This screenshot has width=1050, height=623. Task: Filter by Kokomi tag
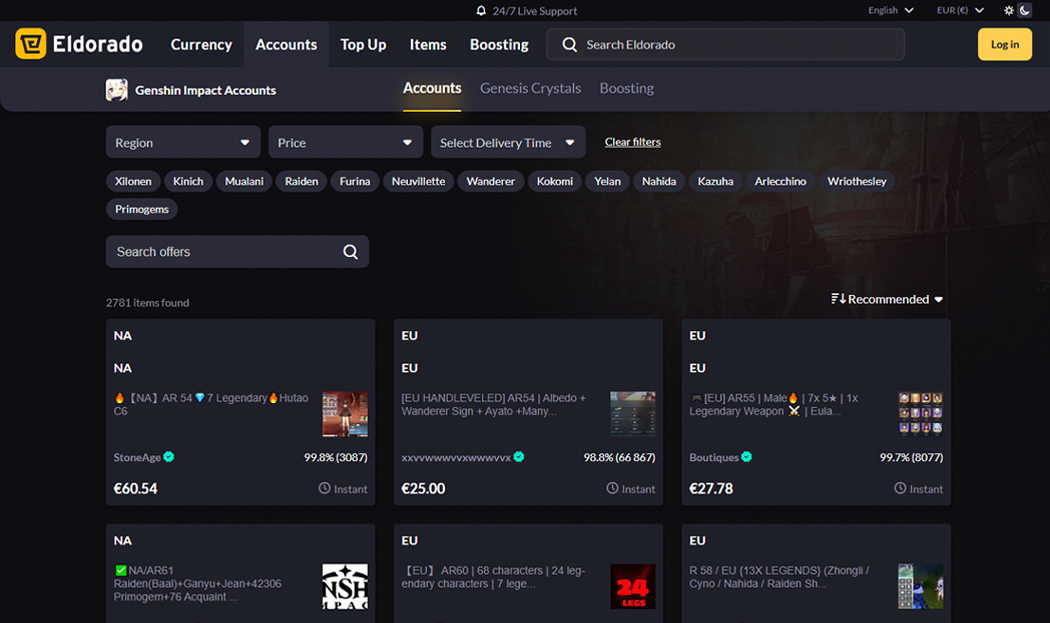pos(554,182)
